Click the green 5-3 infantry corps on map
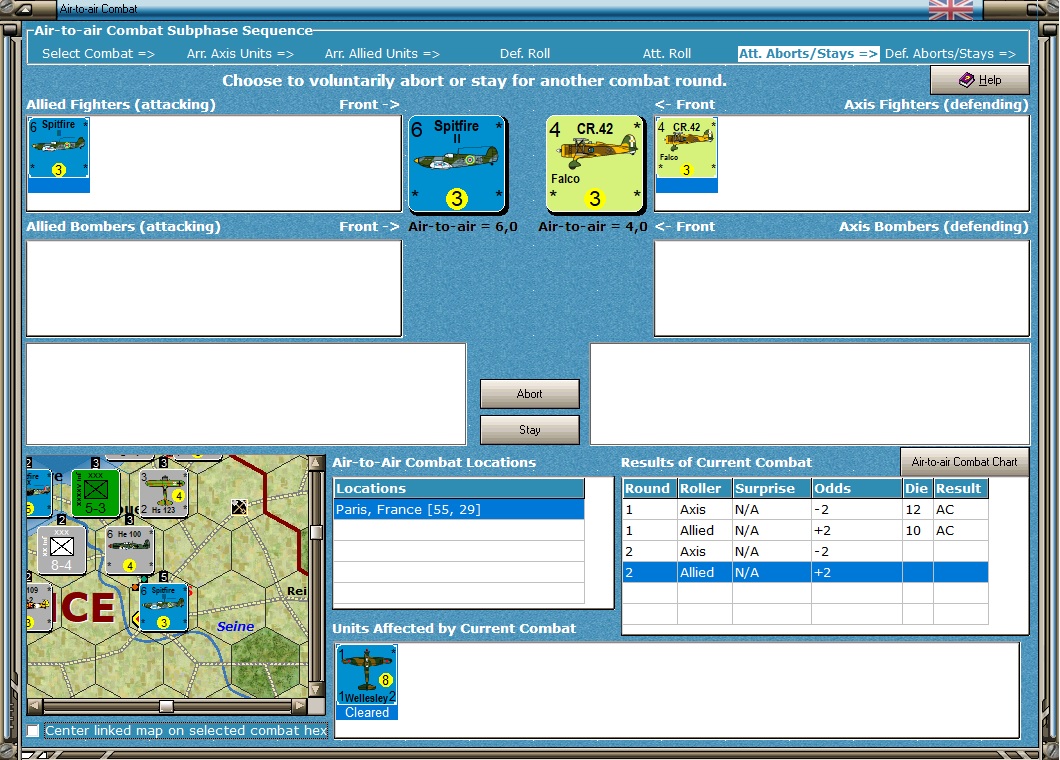Screen dimensions: 1060x760 (x=95, y=493)
